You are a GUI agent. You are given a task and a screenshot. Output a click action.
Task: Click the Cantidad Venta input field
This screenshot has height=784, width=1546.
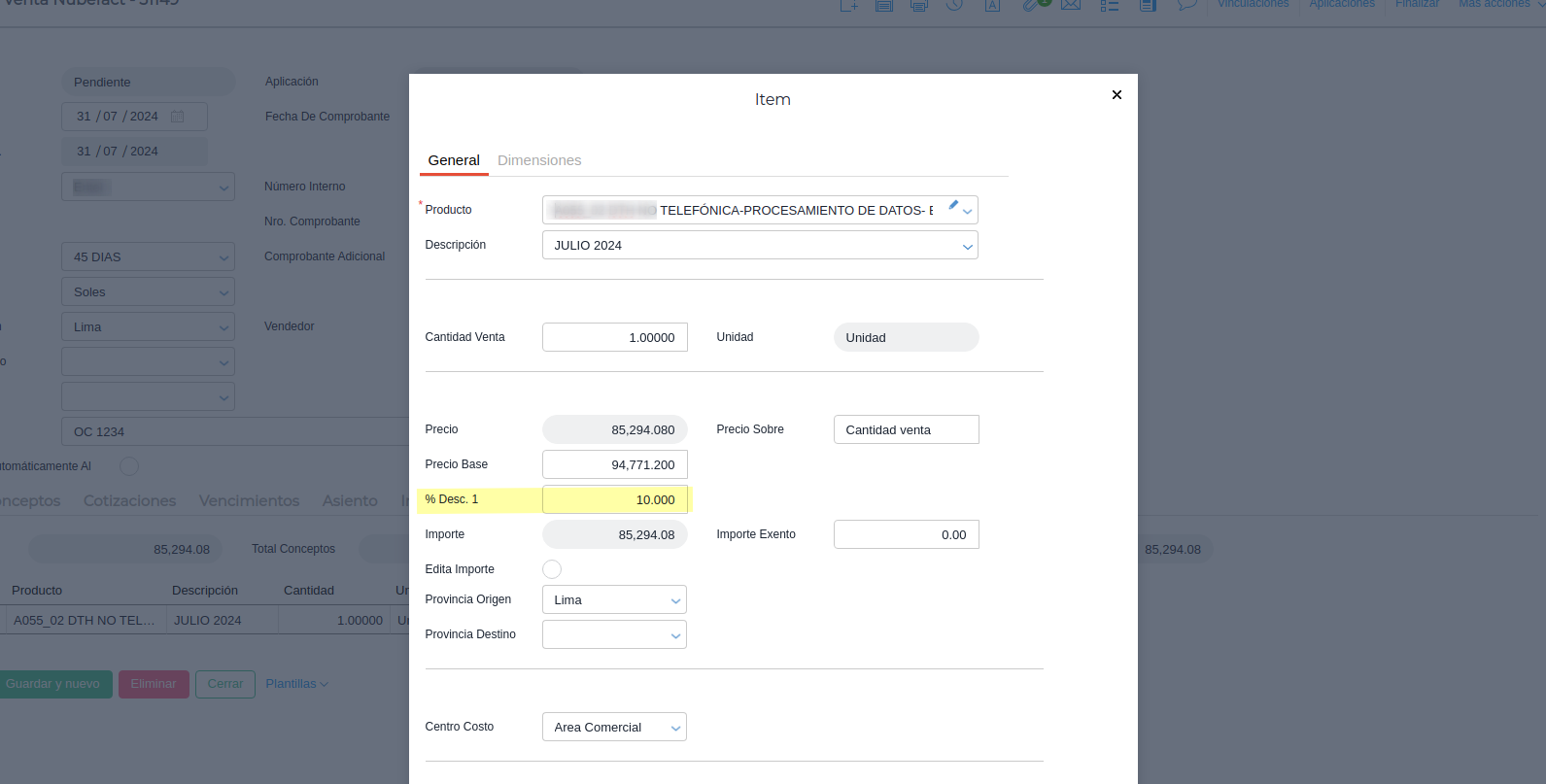(x=614, y=337)
